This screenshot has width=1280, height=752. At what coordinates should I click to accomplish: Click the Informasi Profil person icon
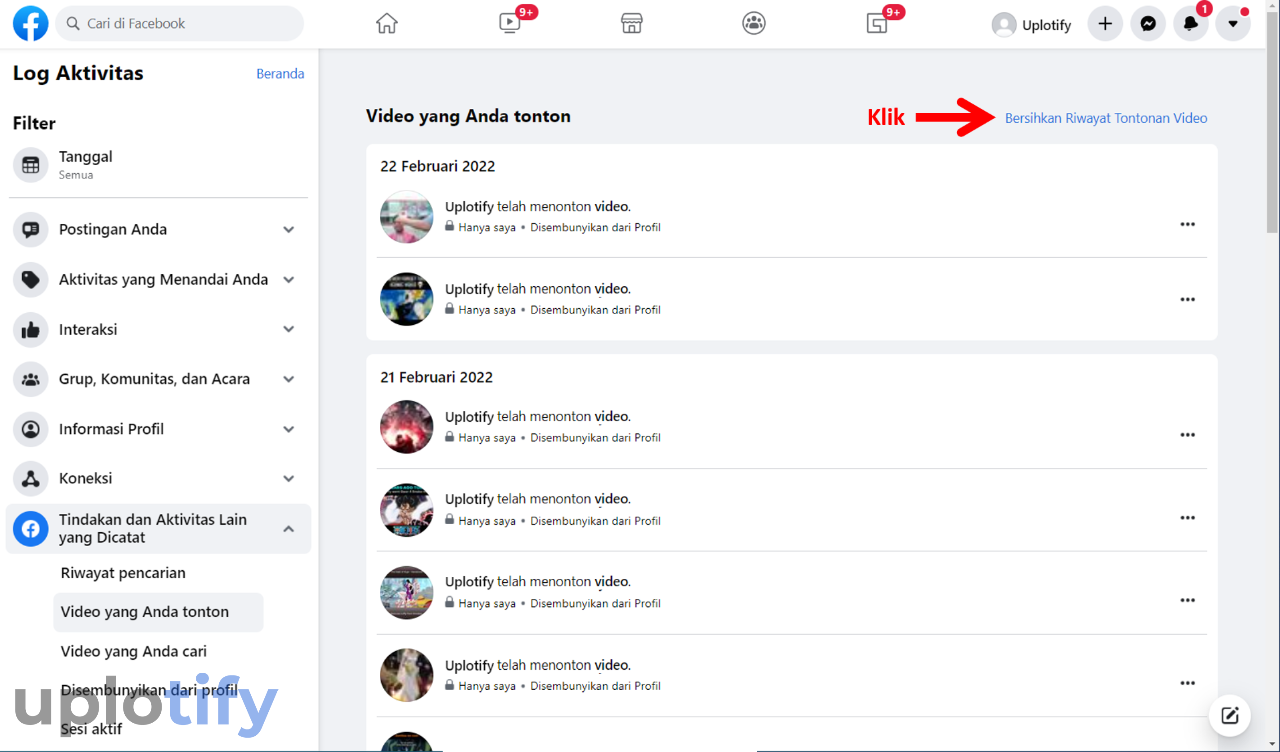click(31, 429)
